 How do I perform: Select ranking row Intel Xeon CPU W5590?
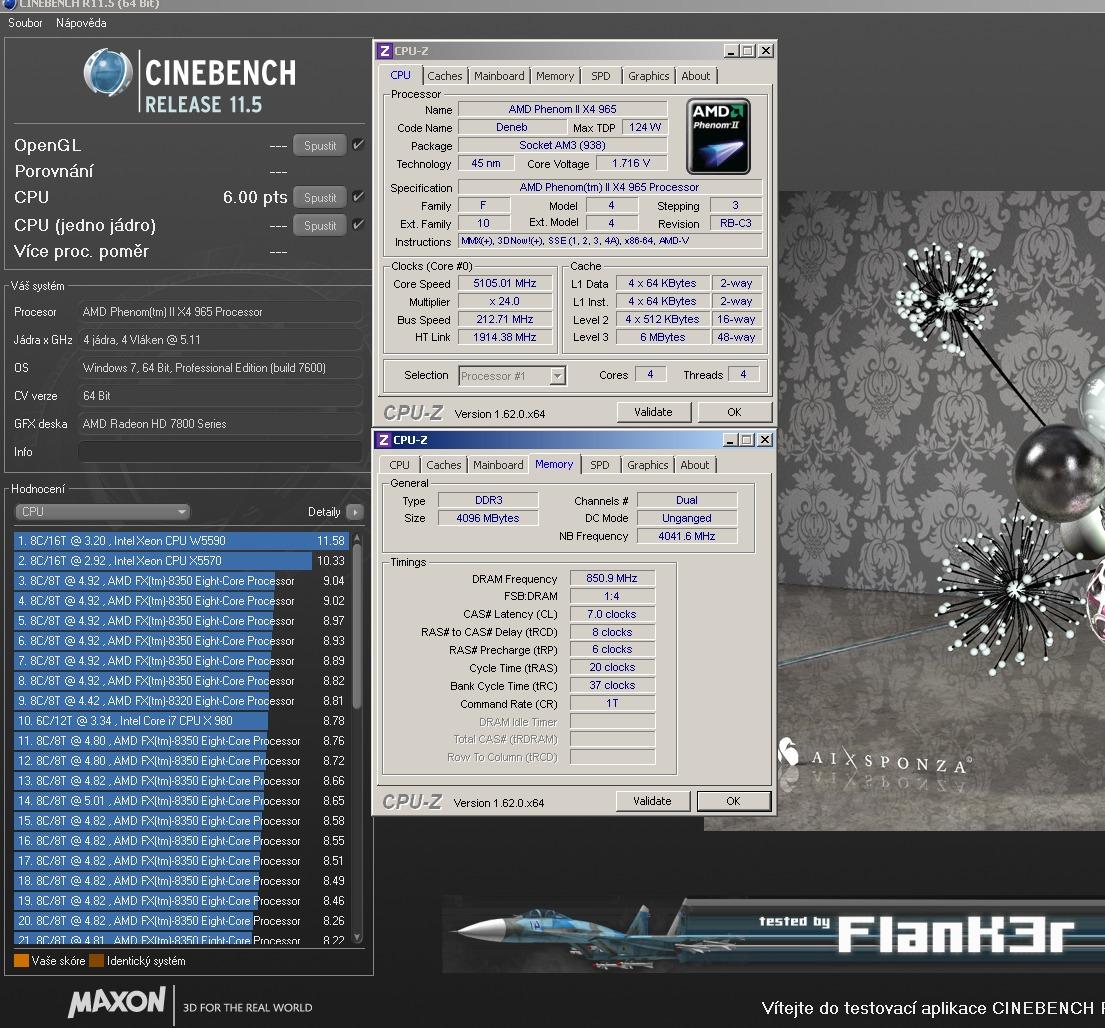181,540
